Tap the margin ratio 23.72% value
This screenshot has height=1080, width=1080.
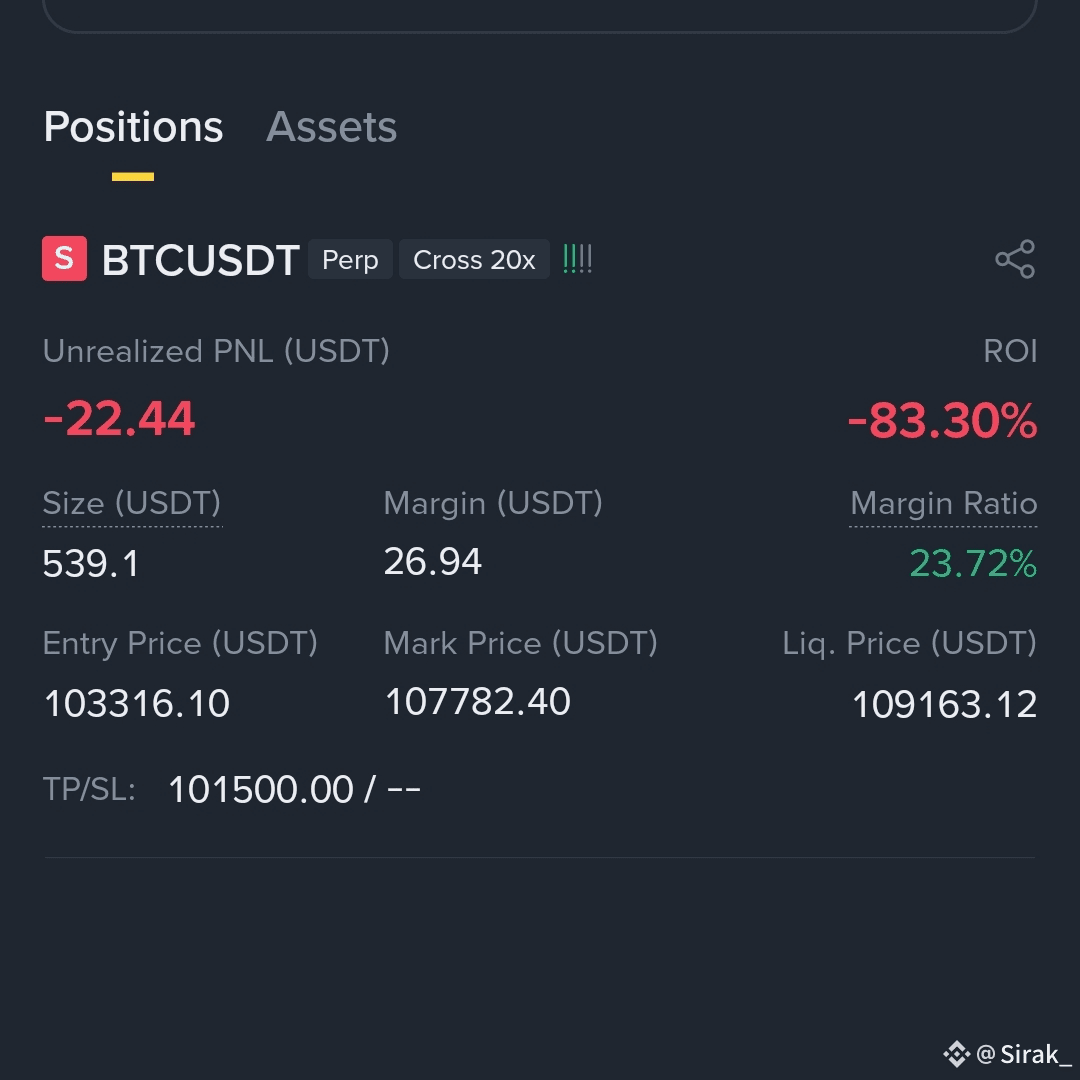[973, 564]
